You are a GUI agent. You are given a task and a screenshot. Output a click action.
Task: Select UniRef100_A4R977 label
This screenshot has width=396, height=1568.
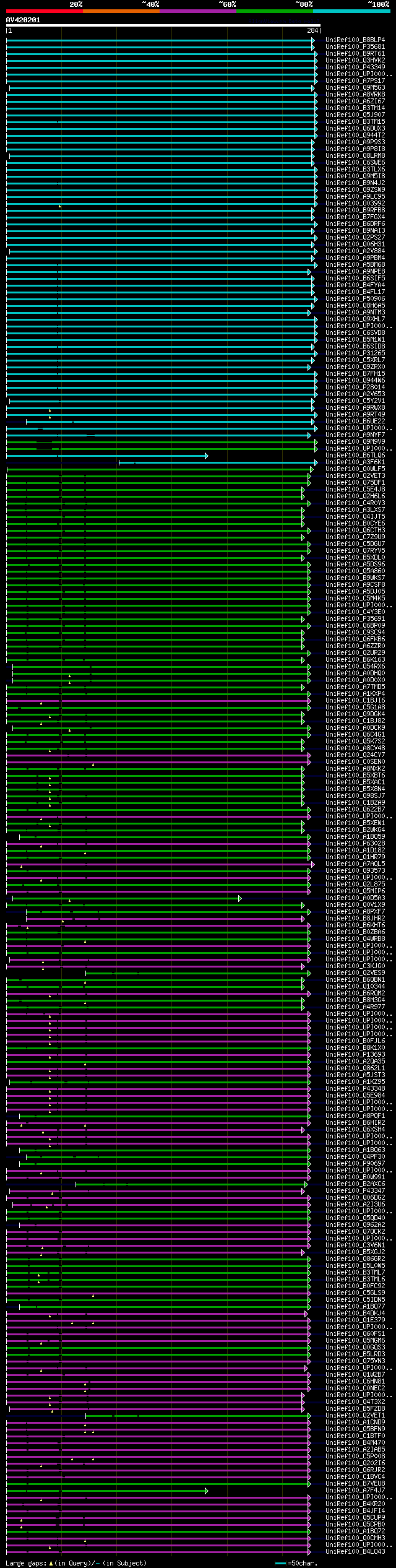pos(355,1007)
